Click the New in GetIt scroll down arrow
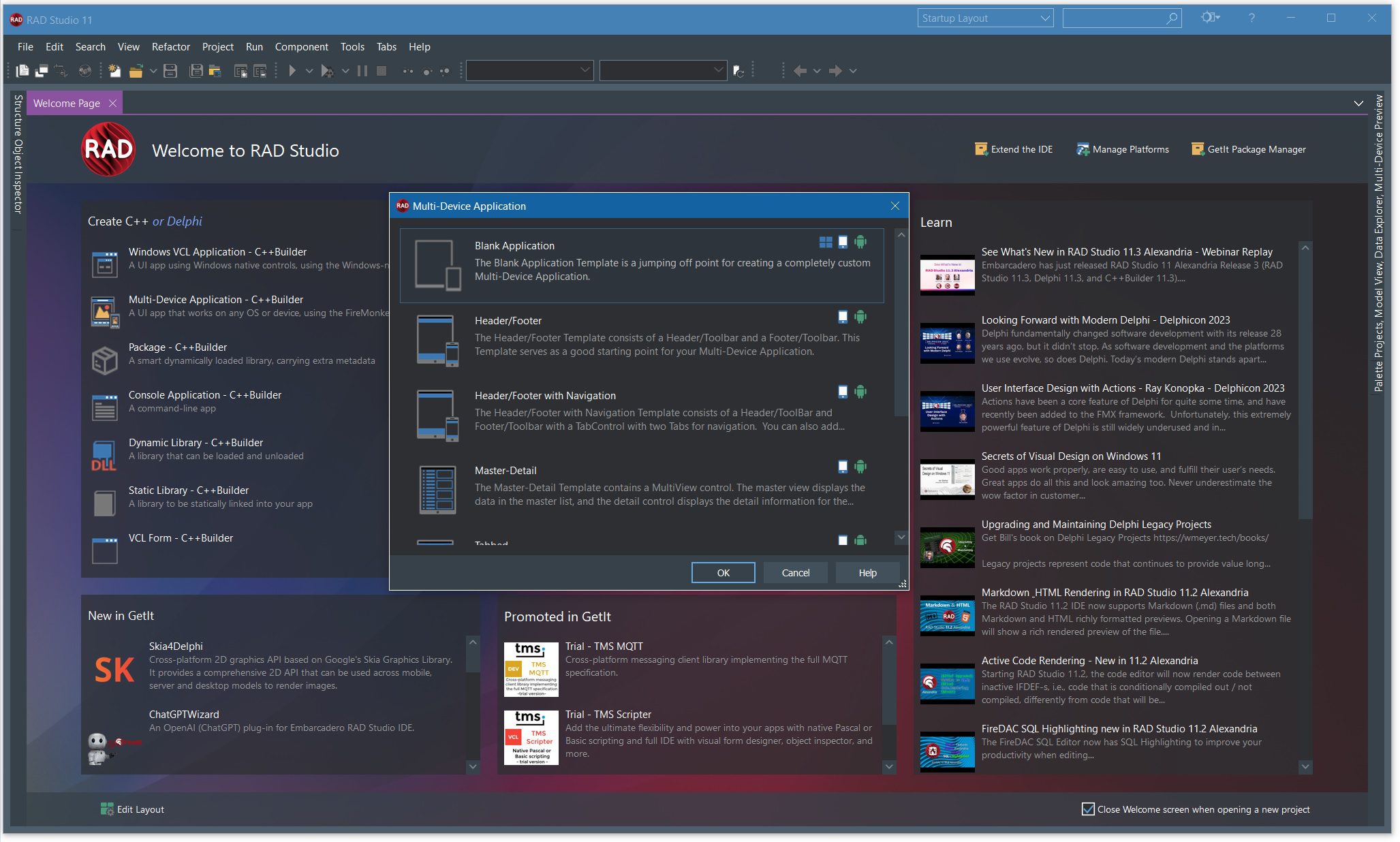1400x842 pixels. point(473,766)
